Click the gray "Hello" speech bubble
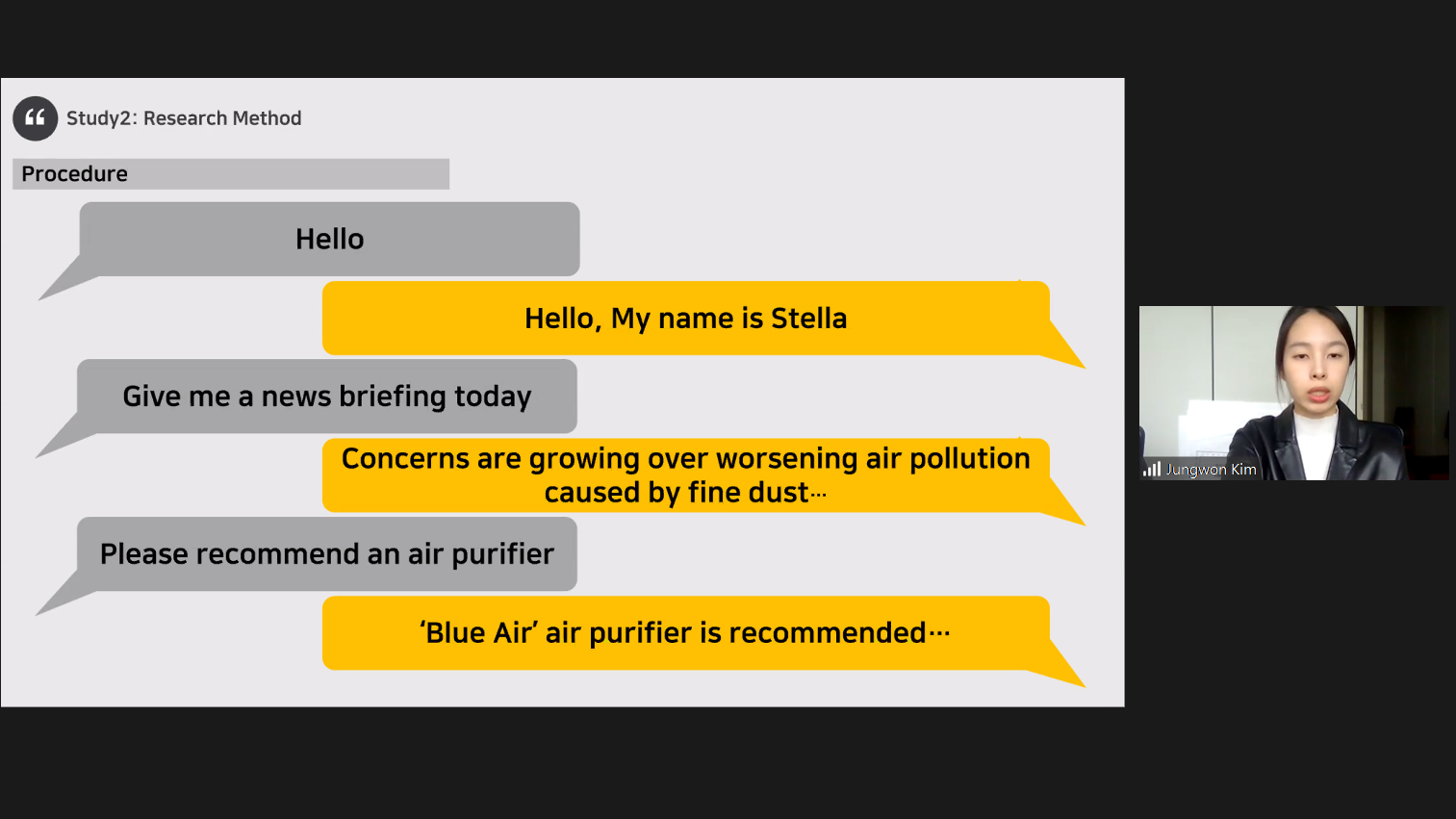1456x819 pixels. 329,239
